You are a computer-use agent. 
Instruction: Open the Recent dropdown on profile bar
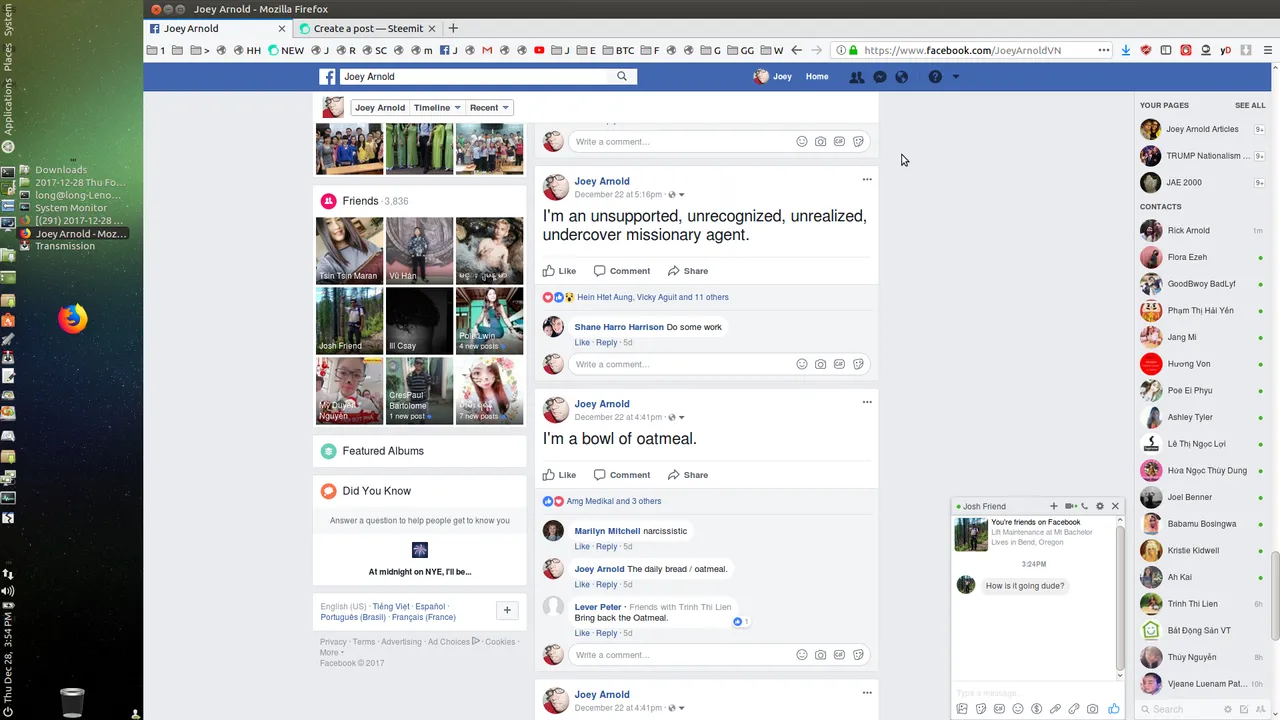point(489,108)
